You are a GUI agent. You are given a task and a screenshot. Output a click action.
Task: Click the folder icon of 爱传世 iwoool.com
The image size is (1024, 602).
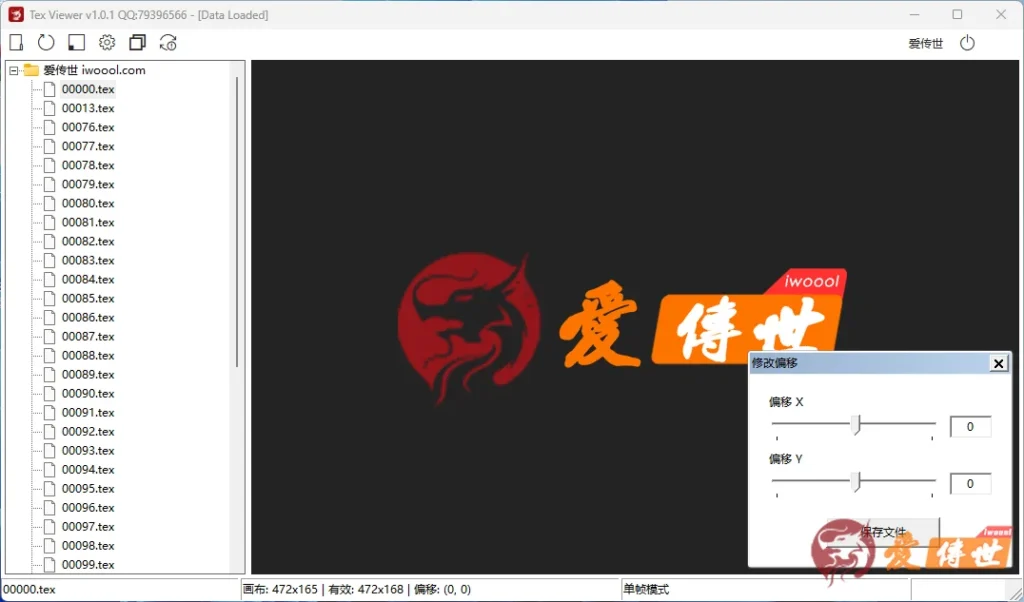(x=31, y=70)
